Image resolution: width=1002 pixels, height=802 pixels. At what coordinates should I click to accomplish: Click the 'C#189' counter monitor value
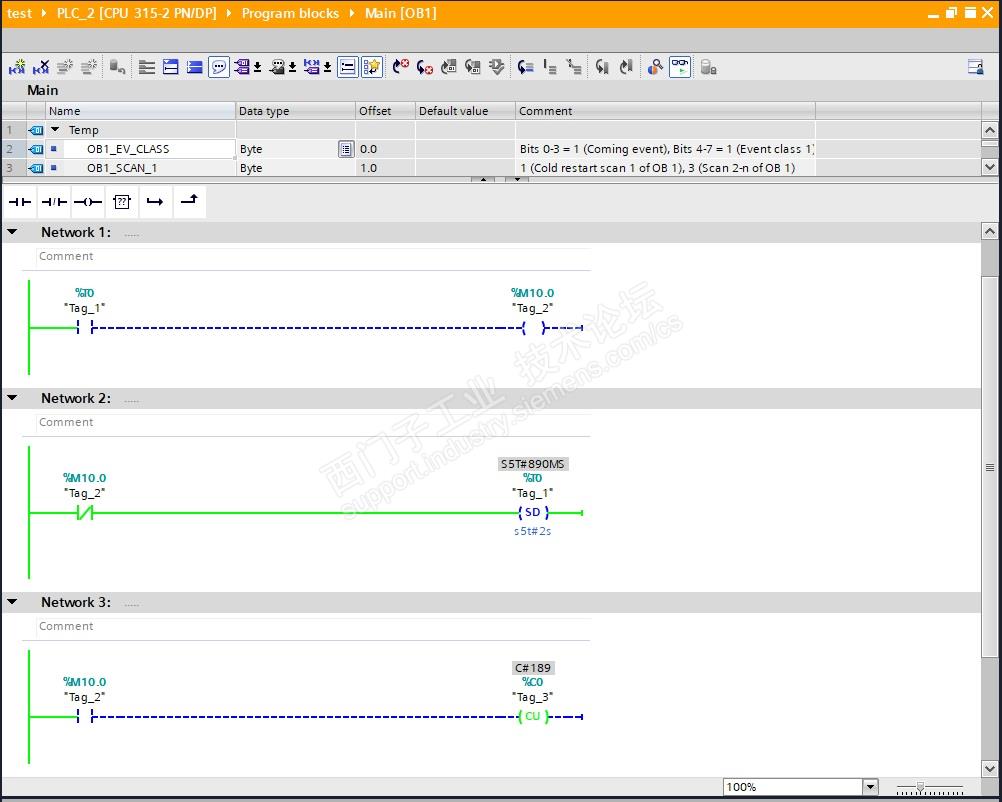coord(533,668)
